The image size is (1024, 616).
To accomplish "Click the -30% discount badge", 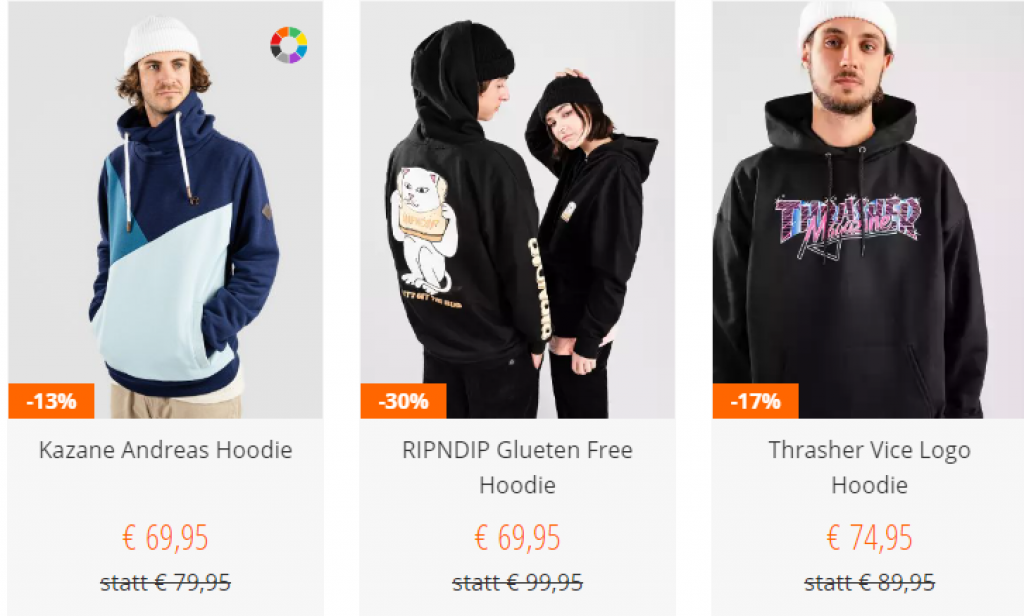I will click(x=403, y=400).
